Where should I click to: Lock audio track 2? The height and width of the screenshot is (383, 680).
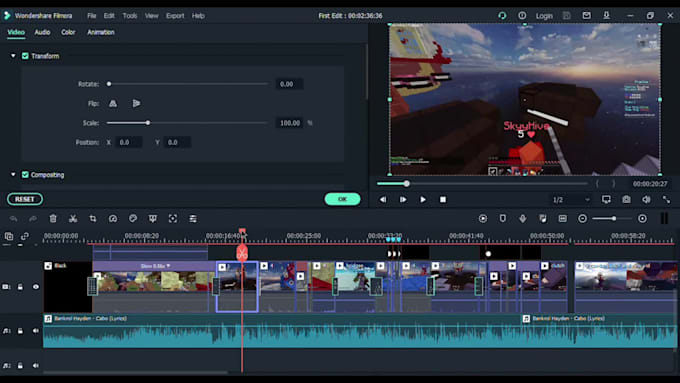pos(20,366)
